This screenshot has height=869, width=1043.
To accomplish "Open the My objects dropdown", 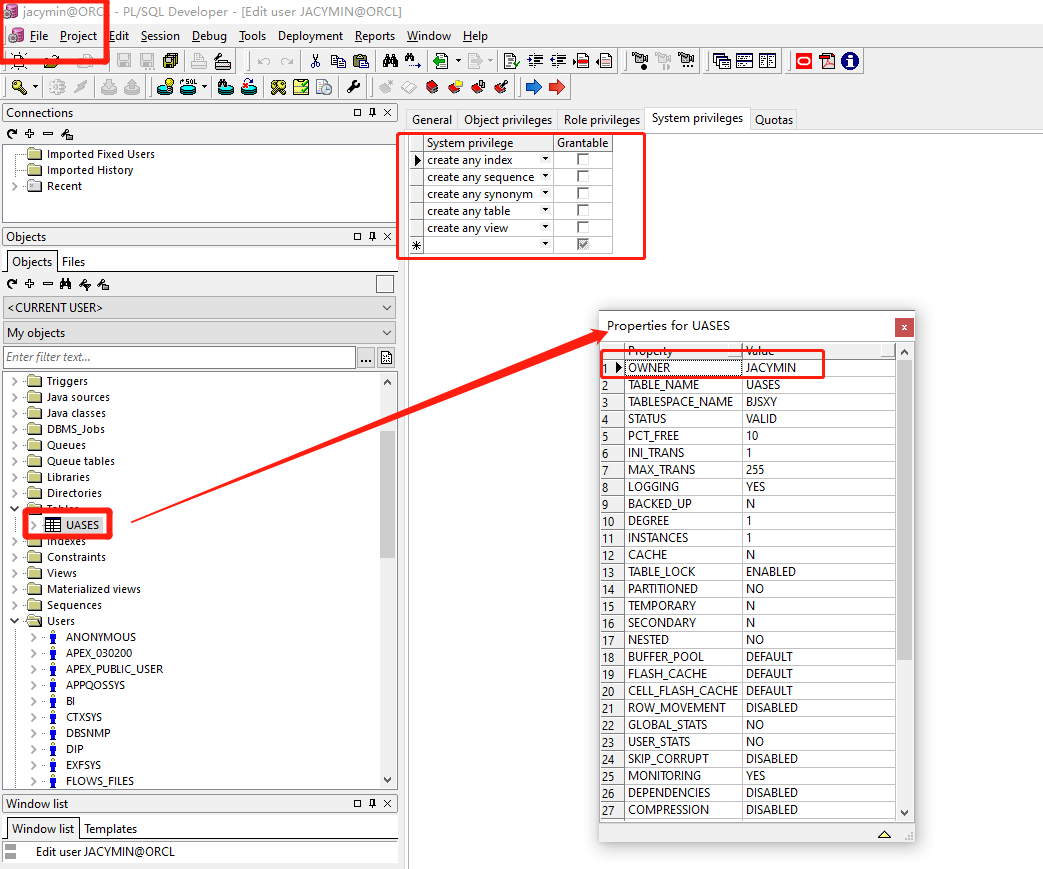I will pos(200,333).
